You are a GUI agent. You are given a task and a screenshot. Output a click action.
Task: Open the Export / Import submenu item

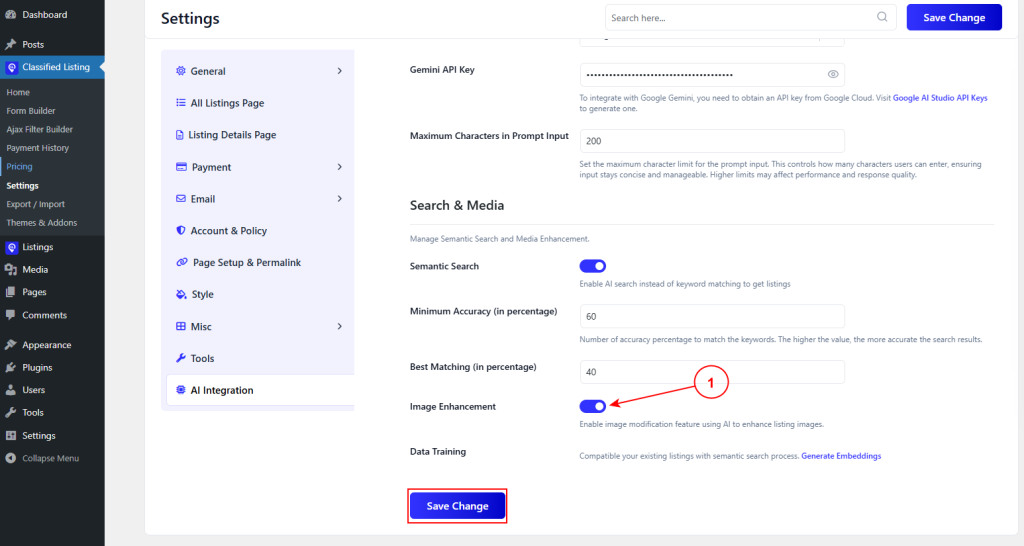coord(35,204)
